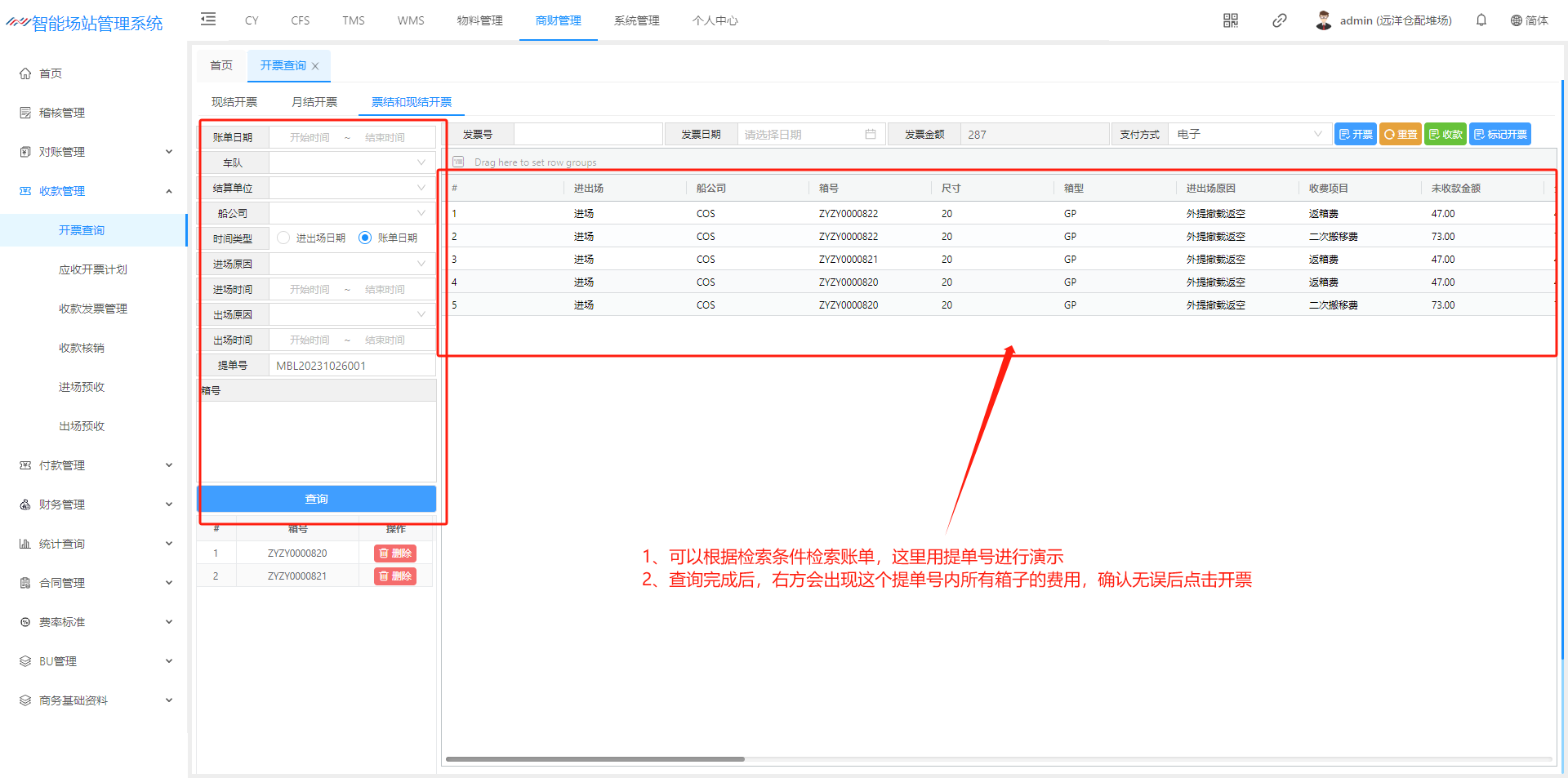Click the horizontal scrollbar under the table
Image resolution: width=1568 pixels, height=778 pixels.
(x=595, y=759)
